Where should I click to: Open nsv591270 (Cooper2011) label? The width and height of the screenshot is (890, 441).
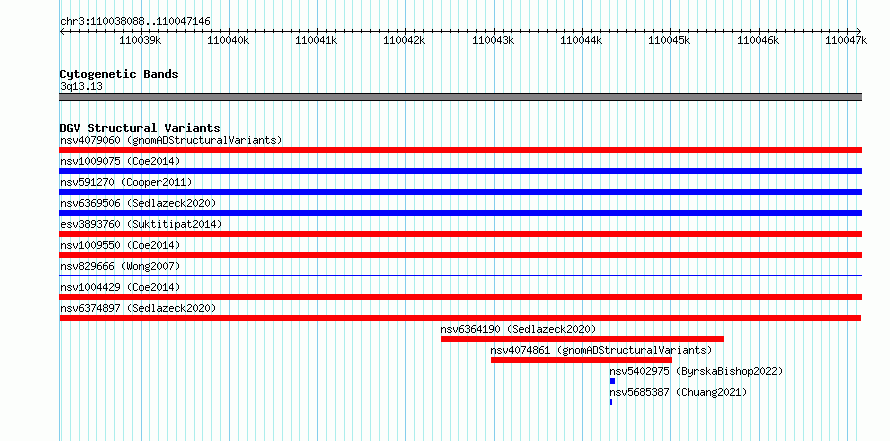point(126,182)
